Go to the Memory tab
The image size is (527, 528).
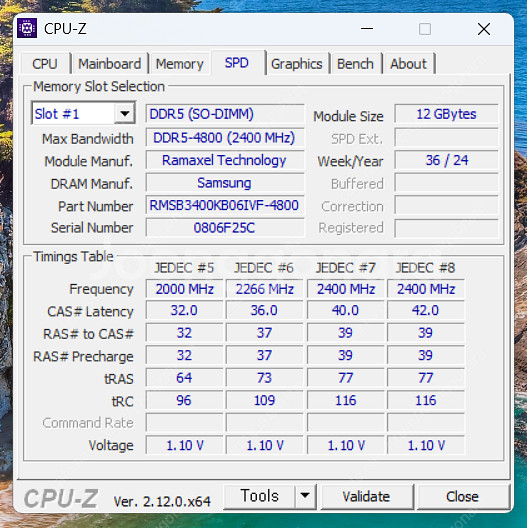coord(179,64)
